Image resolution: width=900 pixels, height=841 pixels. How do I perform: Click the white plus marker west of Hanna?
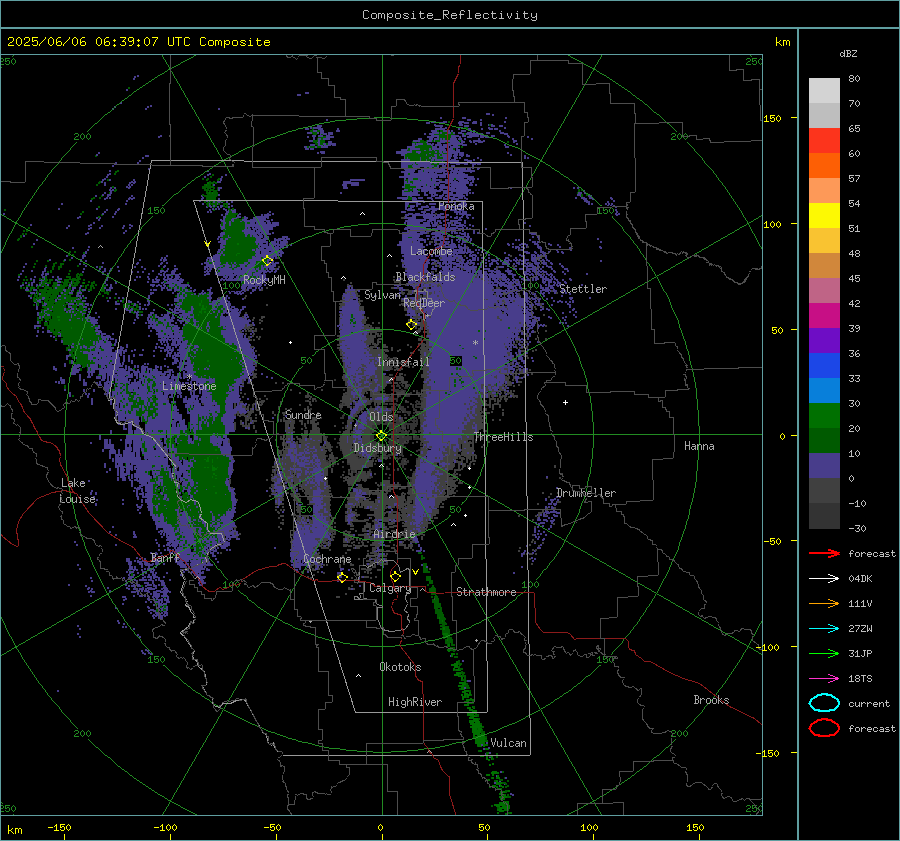coord(565,402)
